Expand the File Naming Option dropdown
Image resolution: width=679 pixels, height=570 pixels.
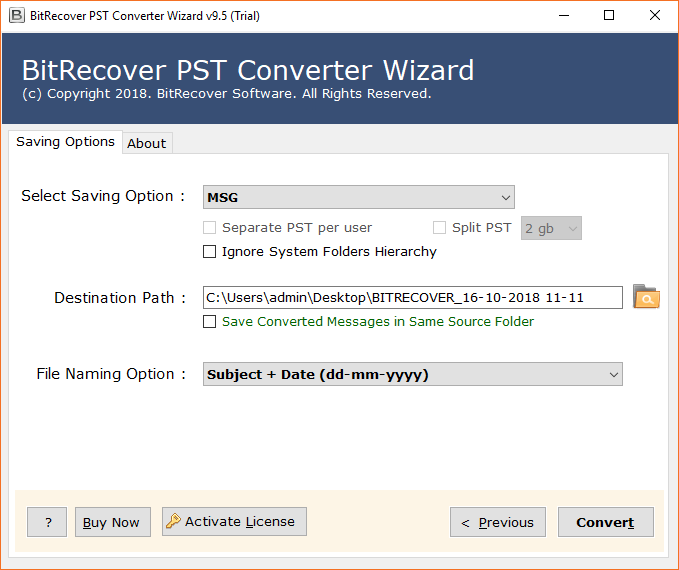click(413, 374)
